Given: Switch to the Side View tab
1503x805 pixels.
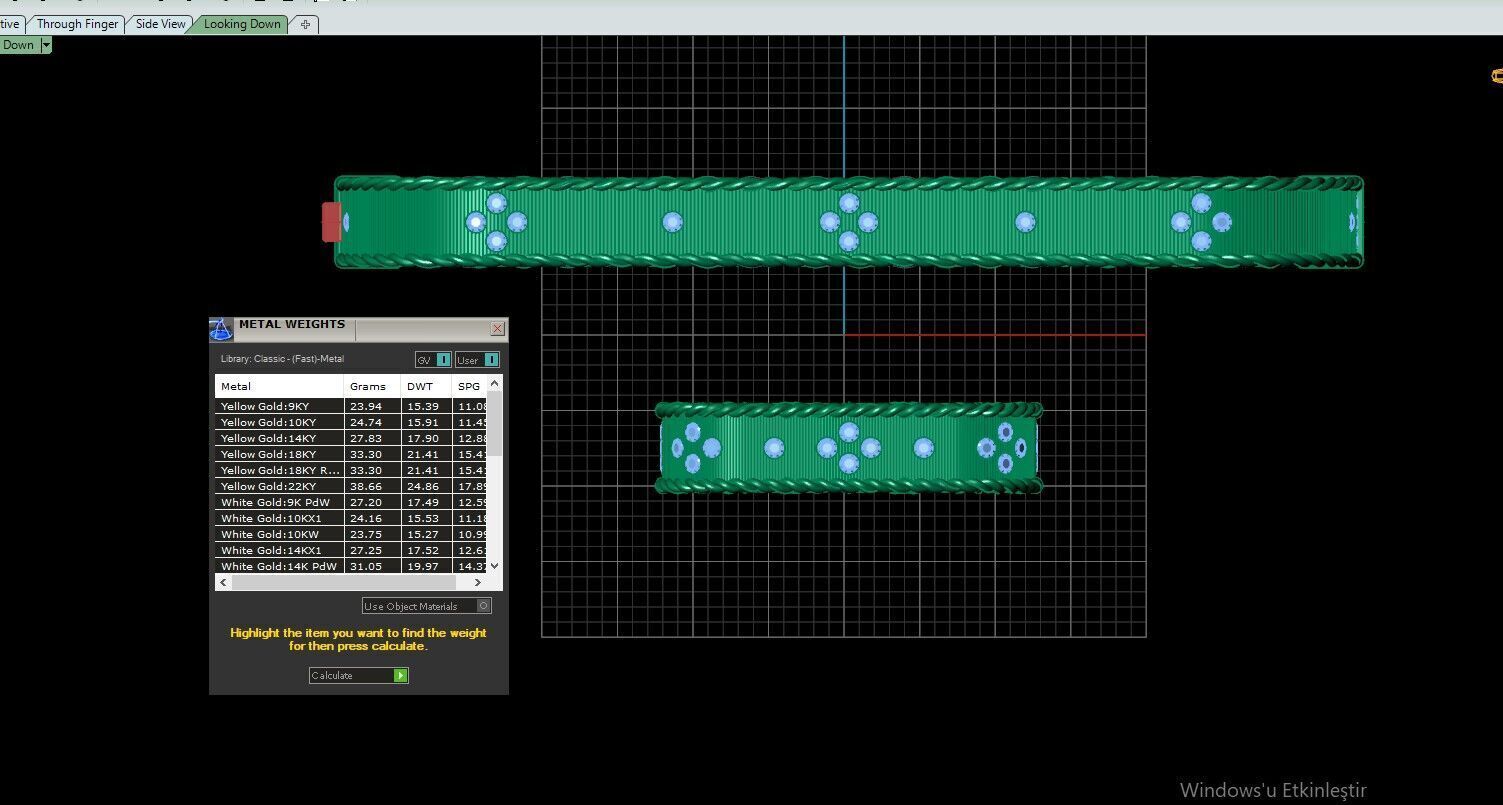Looking at the screenshot, I should coord(161,24).
